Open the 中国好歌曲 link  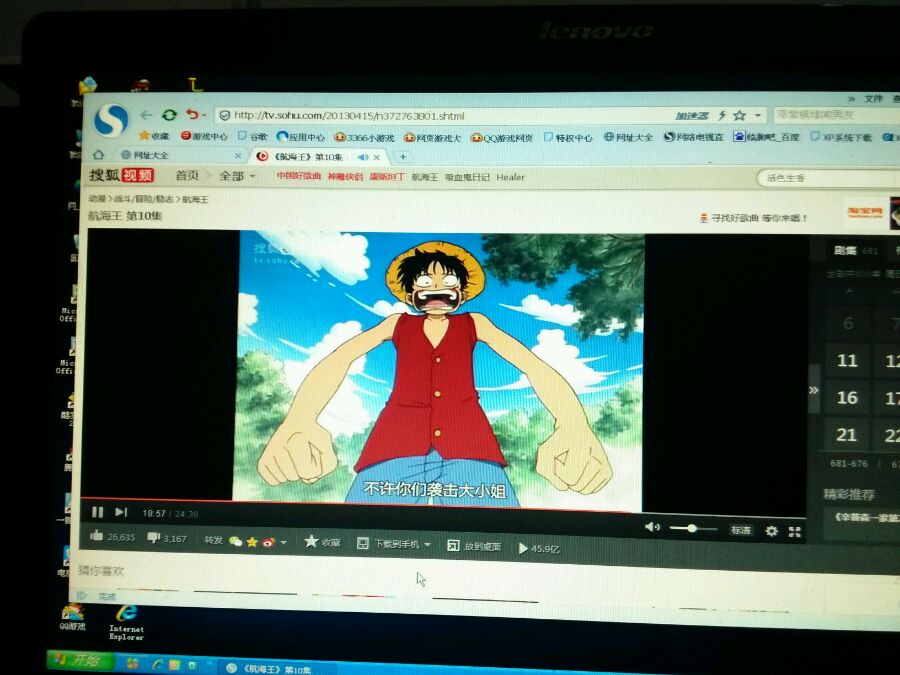tap(298, 176)
